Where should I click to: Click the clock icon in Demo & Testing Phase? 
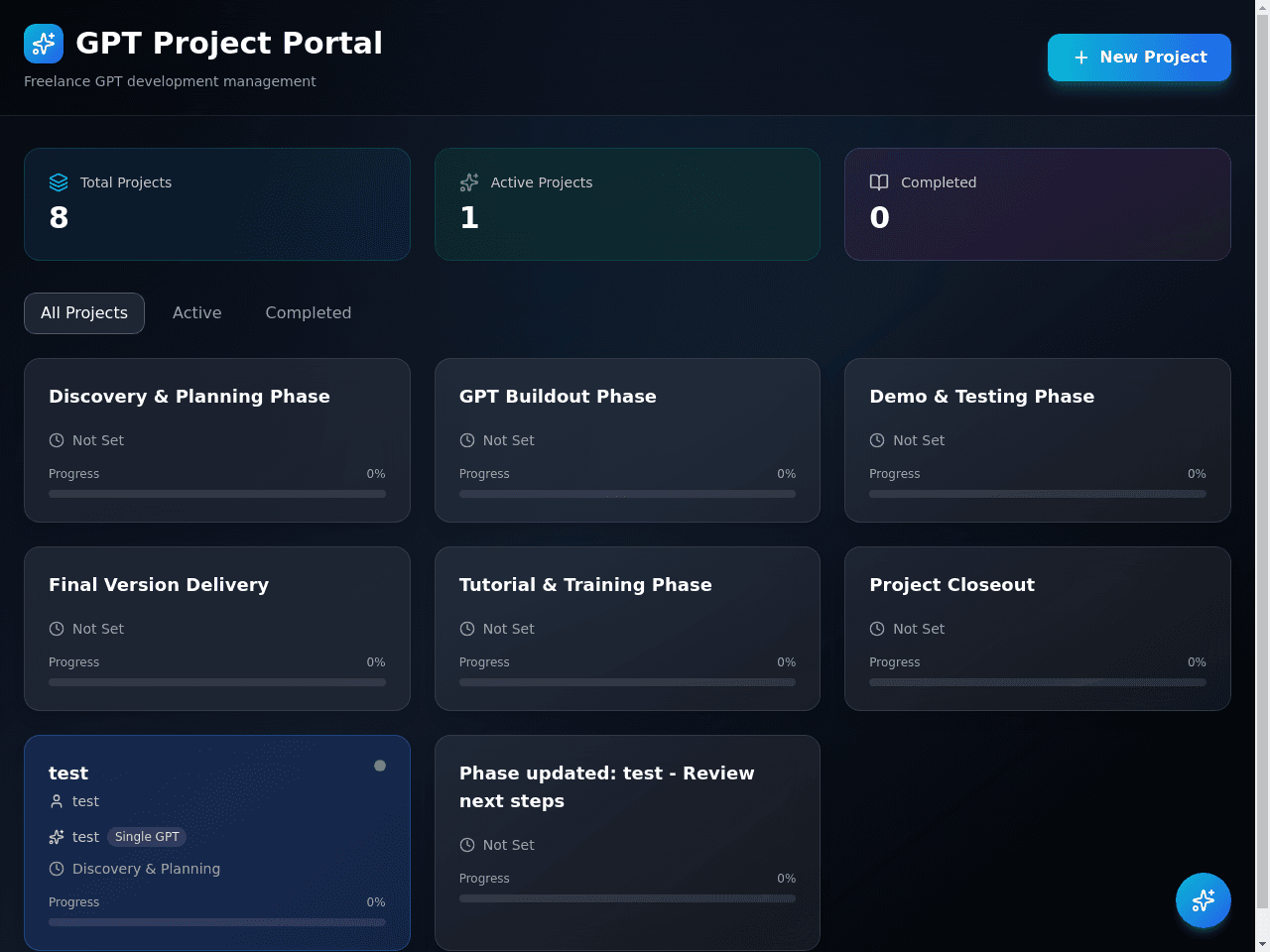click(877, 440)
